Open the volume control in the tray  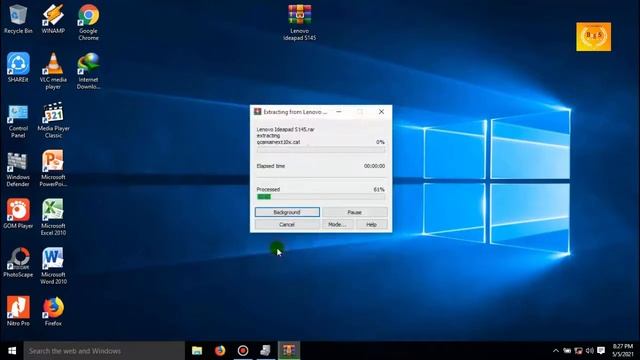click(589, 351)
